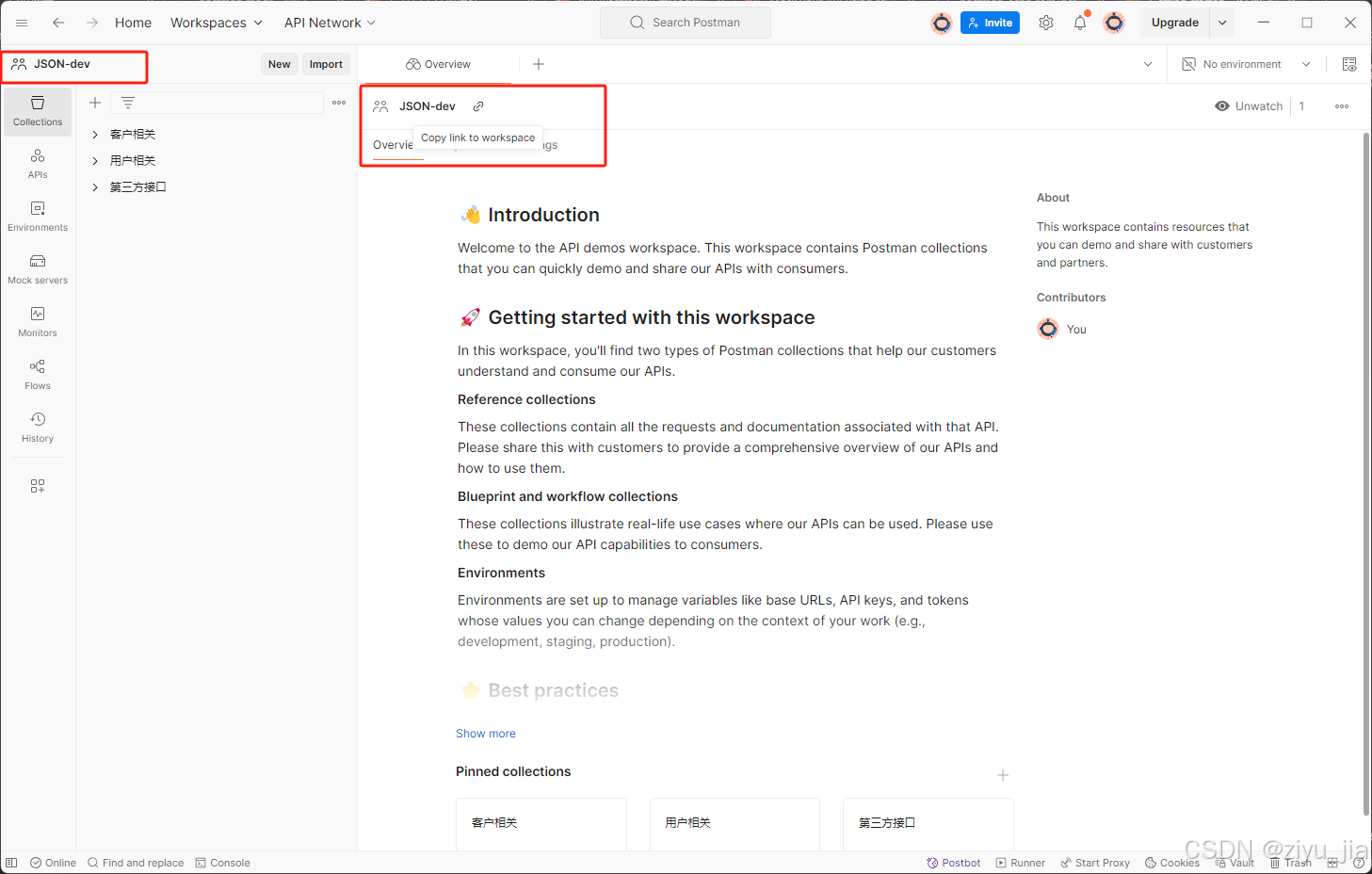Click the Online status indicator

[x=53, y=863]
